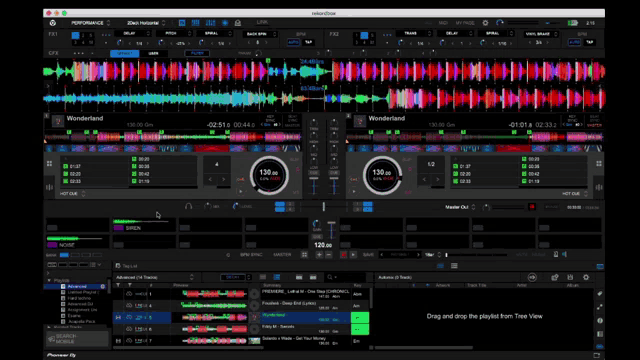Collapse the Playlists tree node

(49, 280)
